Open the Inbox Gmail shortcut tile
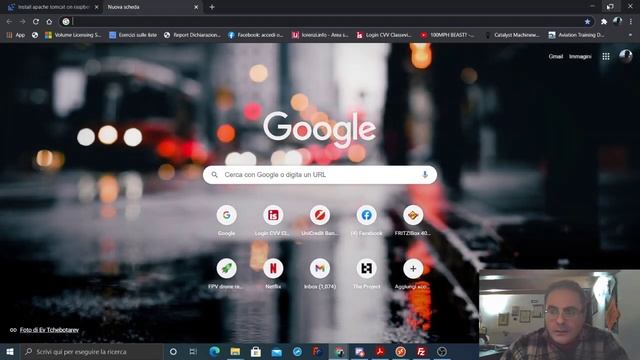 click(x=320, y=274)
